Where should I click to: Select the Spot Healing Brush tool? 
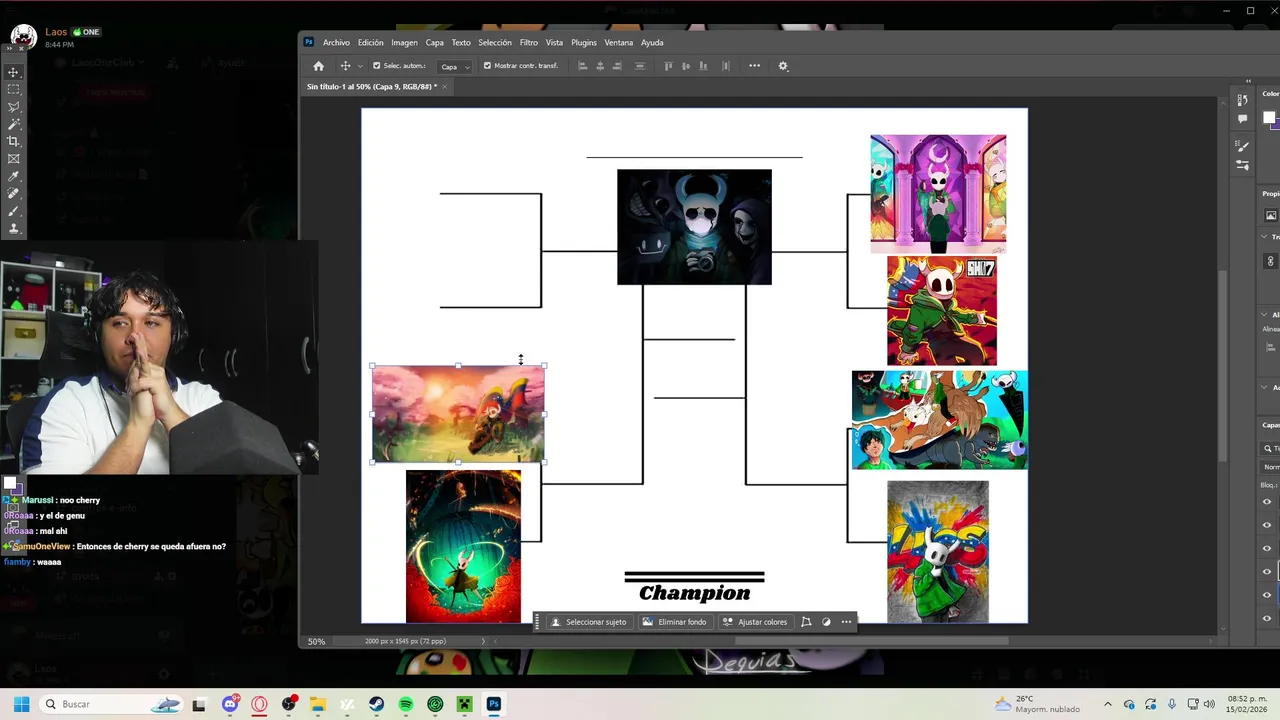tap(13, 194)
